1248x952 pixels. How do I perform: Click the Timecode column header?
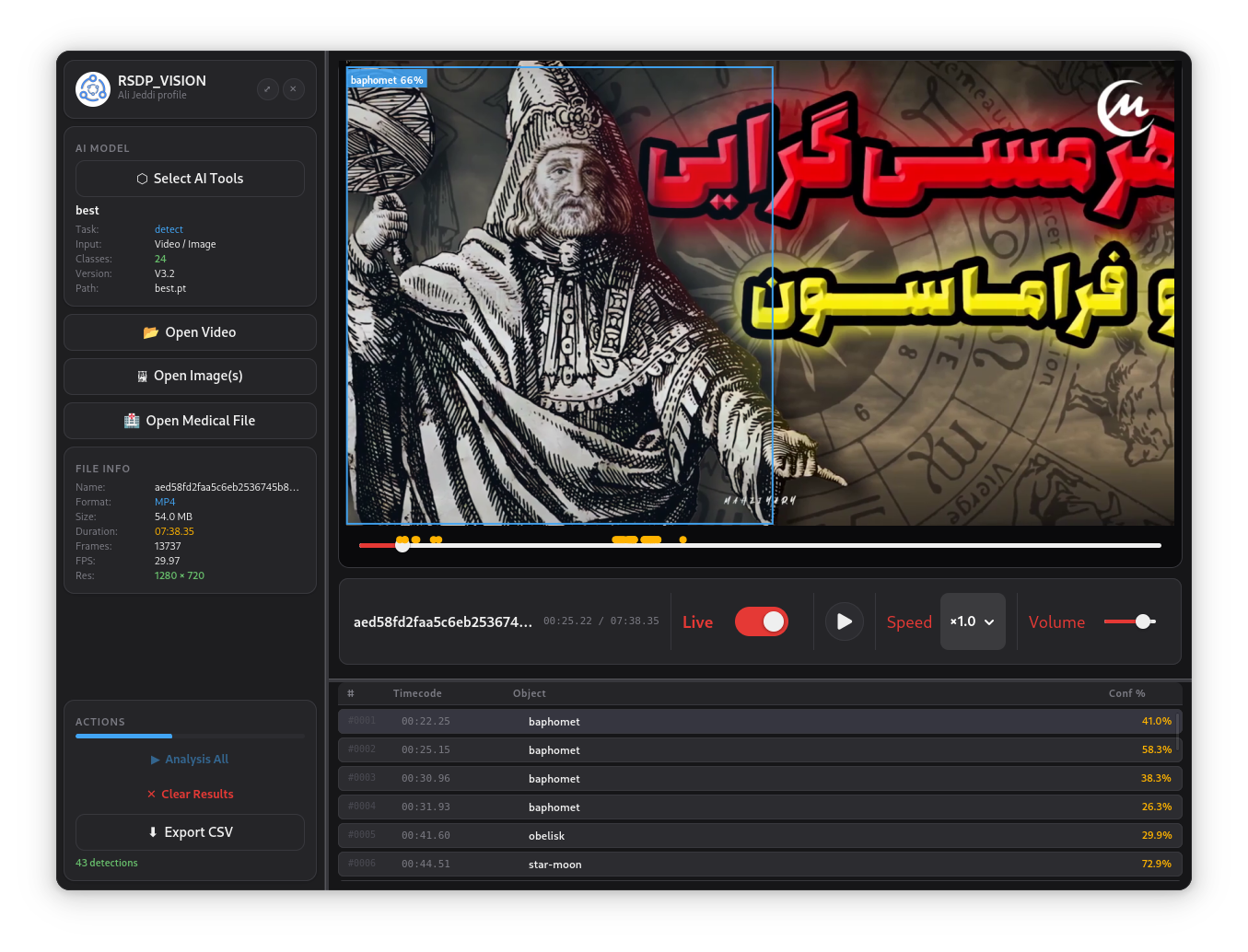(x=417, y=693)
